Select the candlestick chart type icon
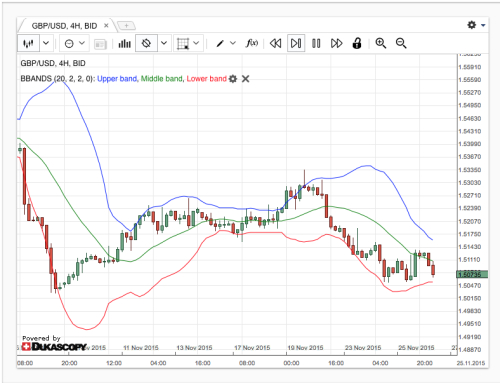This screenshot has height=383, width=500. coord(28,43)
